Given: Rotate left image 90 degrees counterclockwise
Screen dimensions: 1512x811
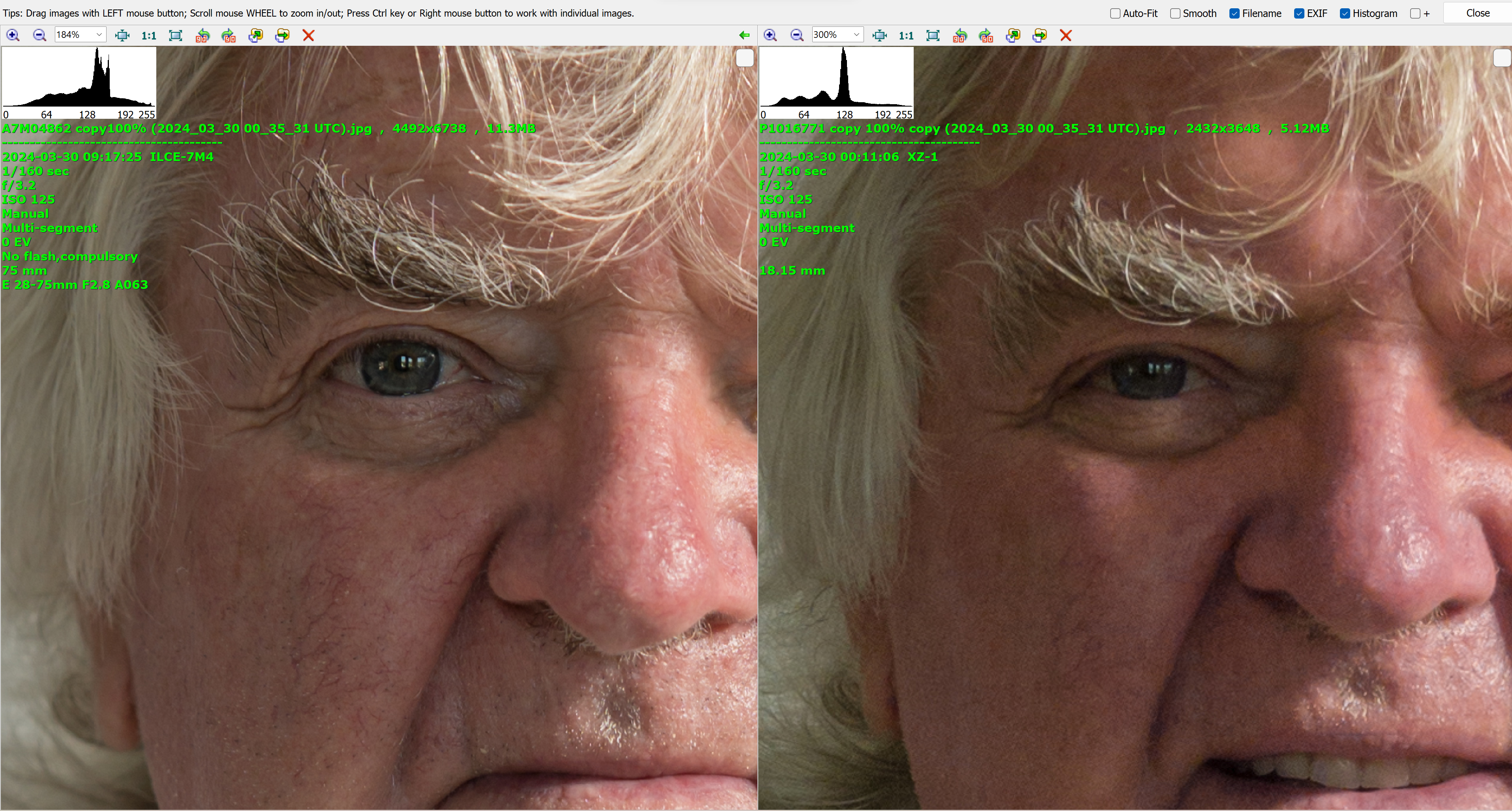Looking at the screenshot, I should pyautogui.click(x=202, y=35).
